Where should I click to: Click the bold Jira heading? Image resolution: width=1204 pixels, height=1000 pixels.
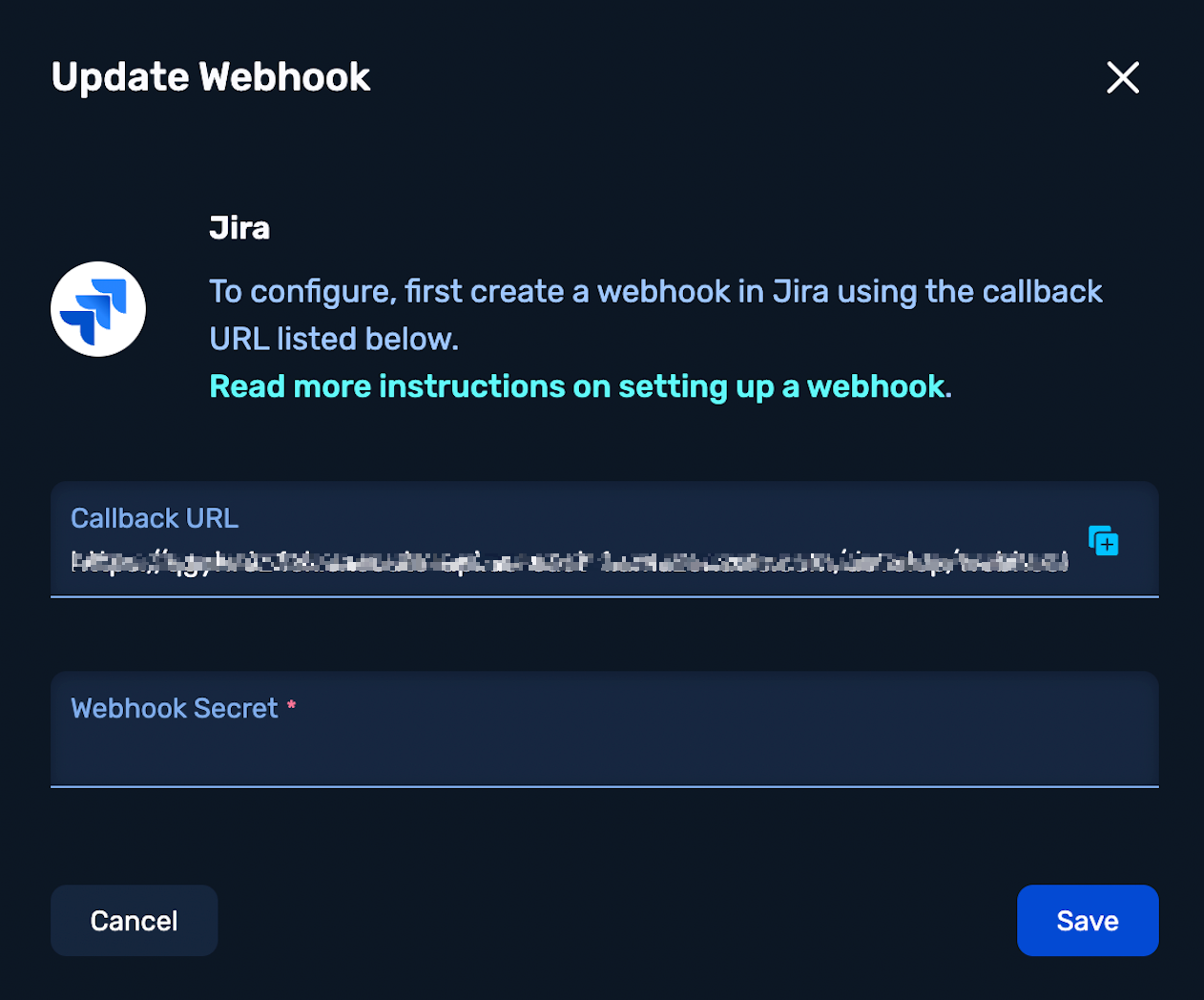coord(239,228)
